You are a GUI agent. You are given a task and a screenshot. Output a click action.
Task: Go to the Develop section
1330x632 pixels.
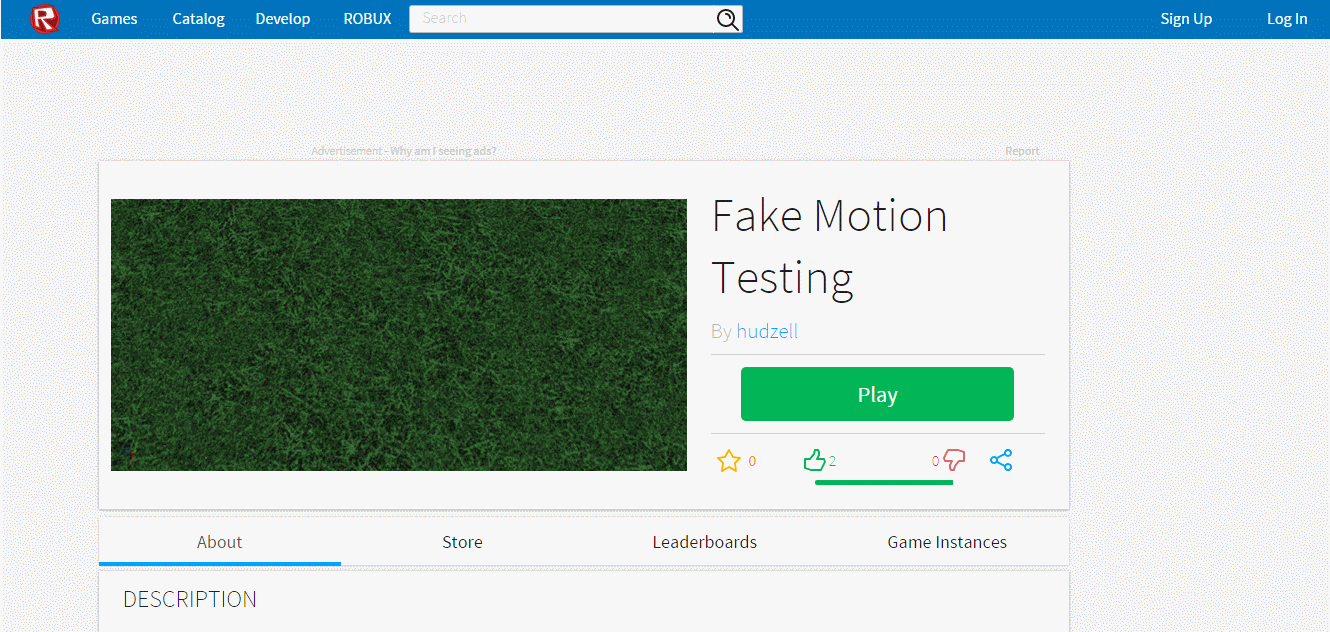(x=283, y=19)
